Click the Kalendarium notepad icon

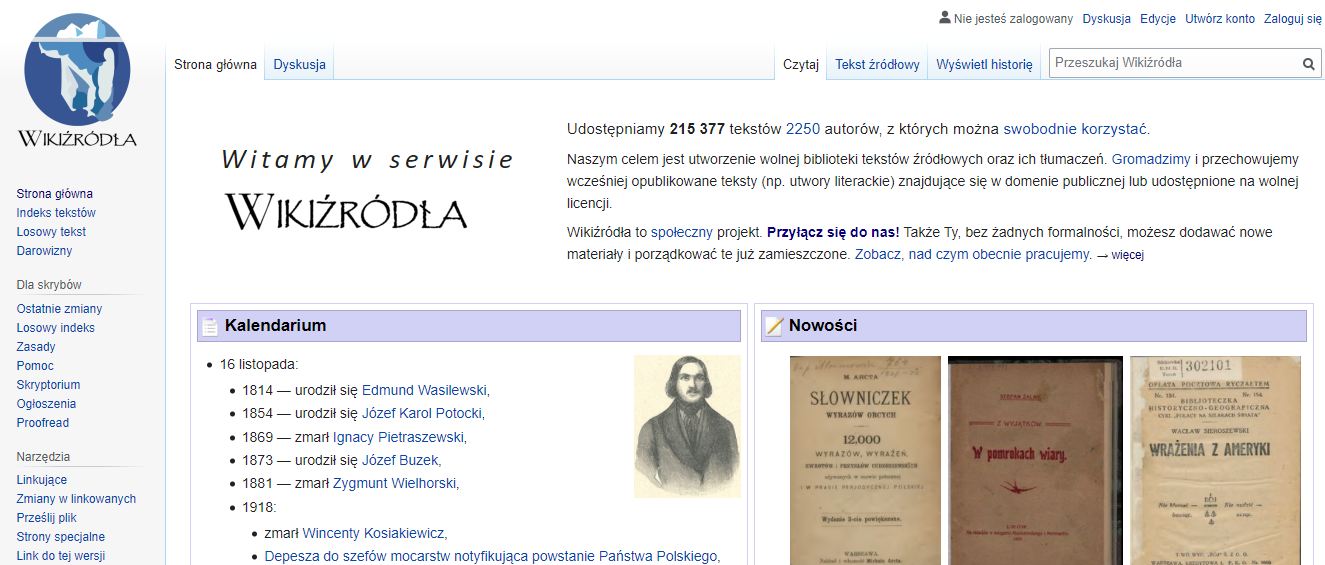pyautogui.click(x=210, y=326)
